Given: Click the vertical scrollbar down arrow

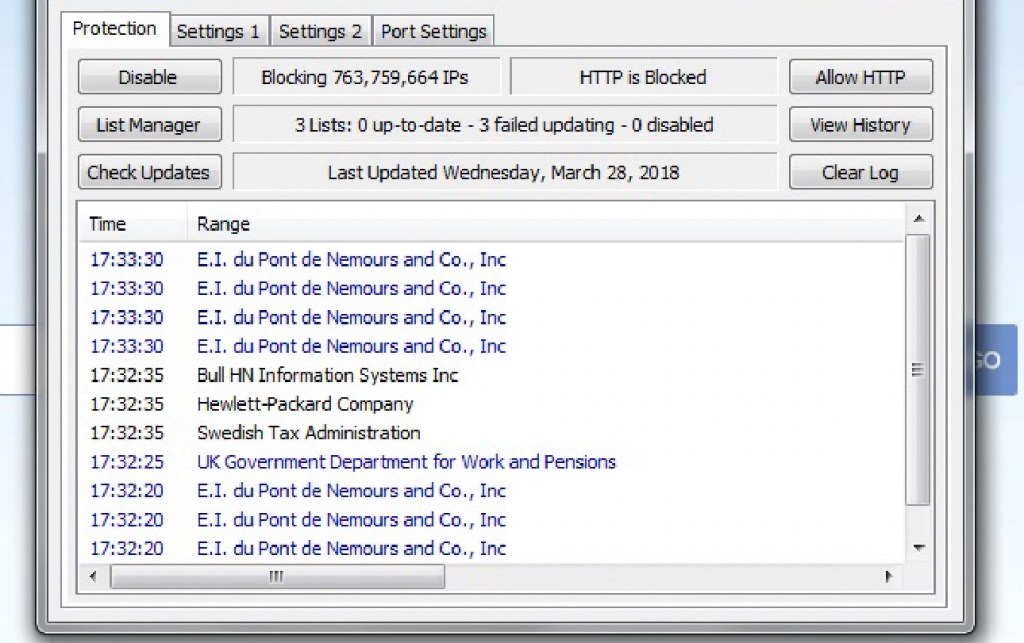Looking at the screenshot, I should click(918, 548).
